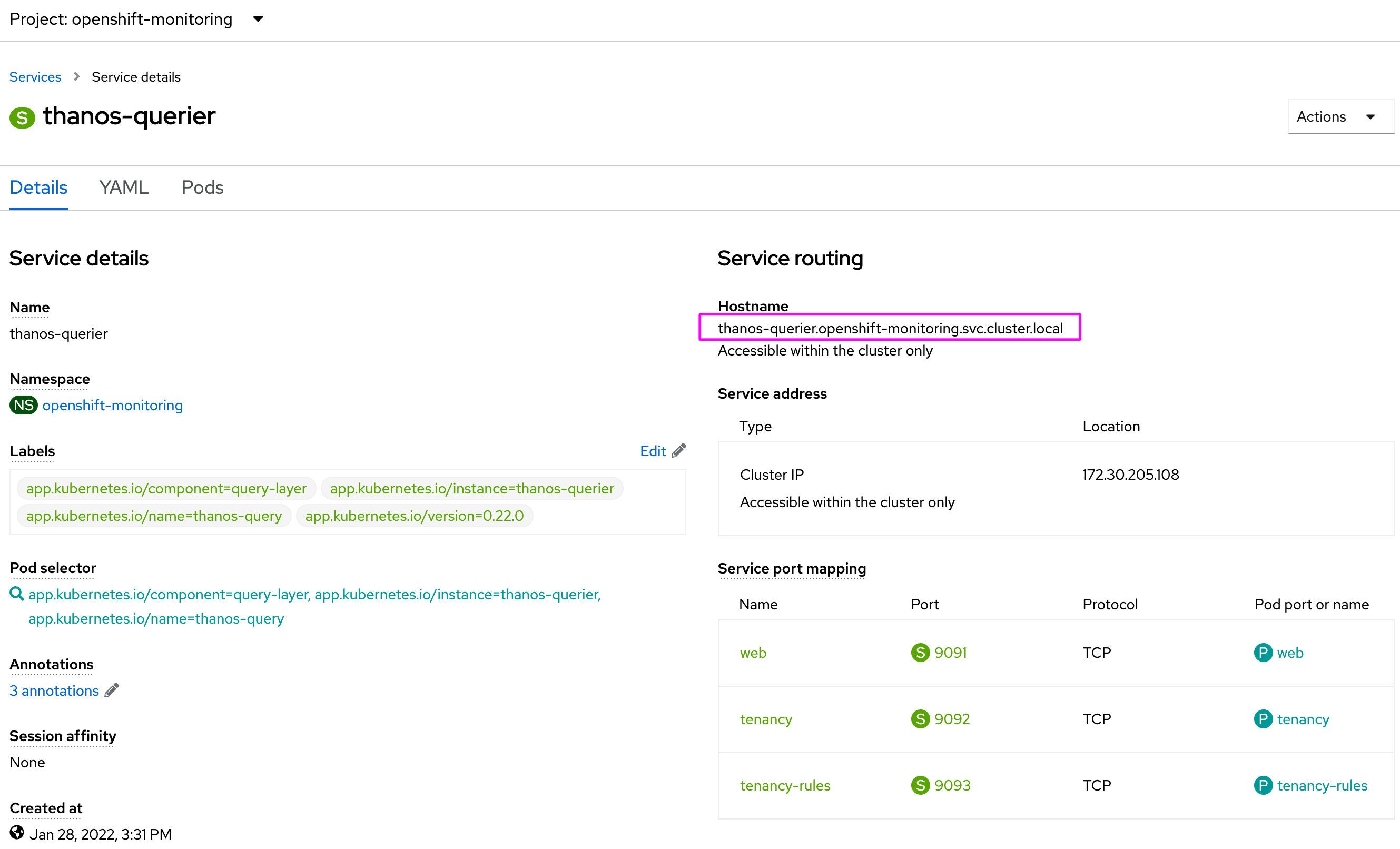
Task: Click the P pod icon beside tenancy-rules
Action: (x=1263, y=785)
